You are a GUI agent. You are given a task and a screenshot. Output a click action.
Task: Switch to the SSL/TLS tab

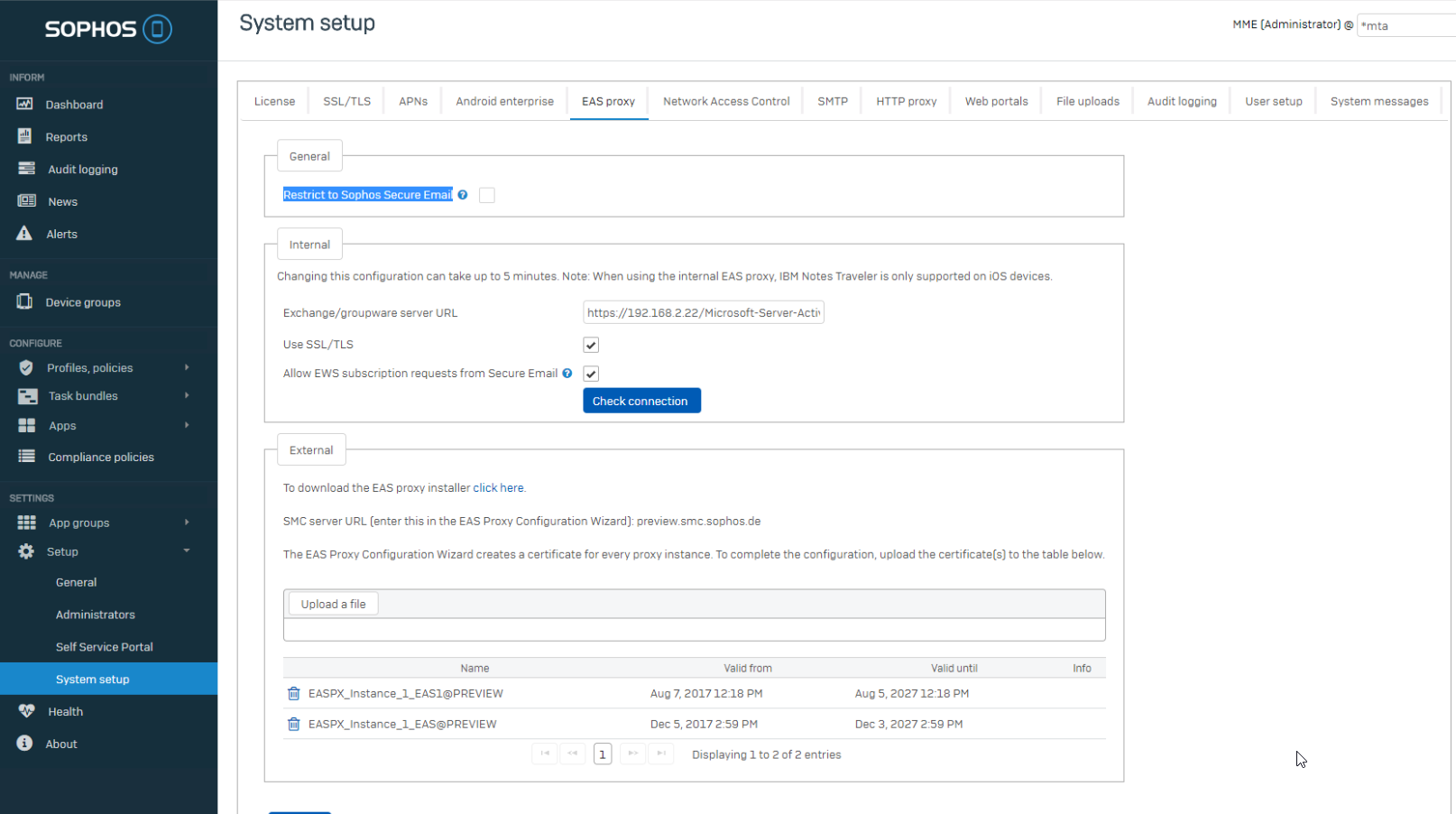347,101
